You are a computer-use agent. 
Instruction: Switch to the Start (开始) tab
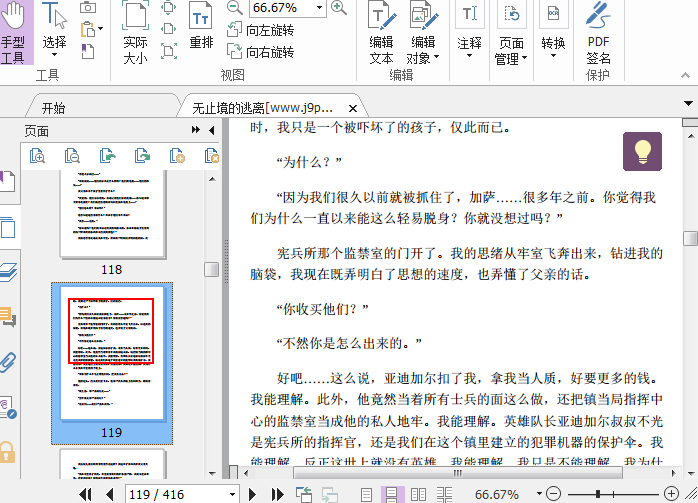coord(53,108)
